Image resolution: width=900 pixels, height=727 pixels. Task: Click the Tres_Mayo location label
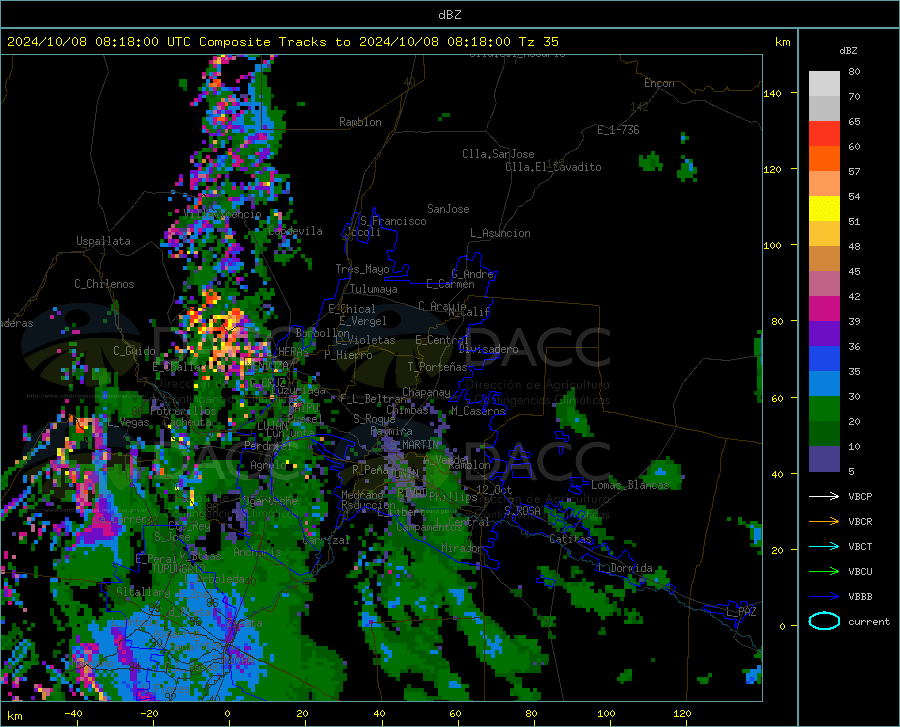[362, 269]
